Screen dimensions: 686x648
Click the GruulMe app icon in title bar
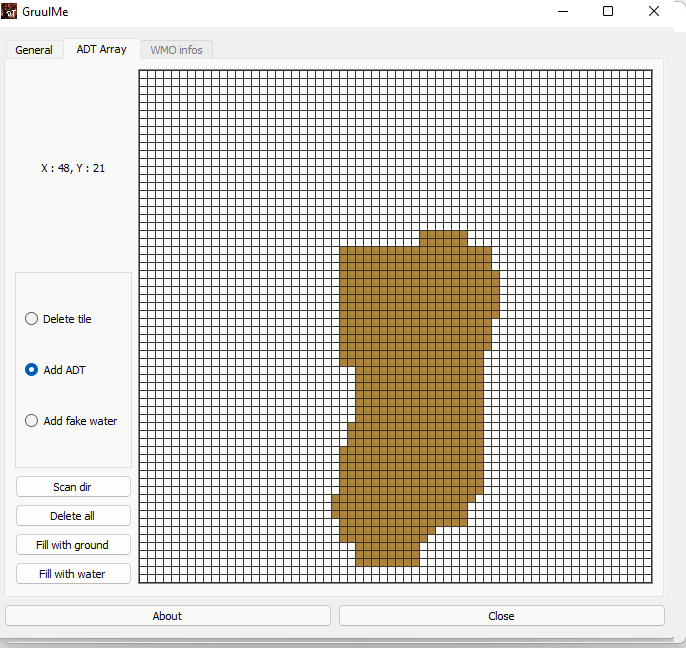10,12
